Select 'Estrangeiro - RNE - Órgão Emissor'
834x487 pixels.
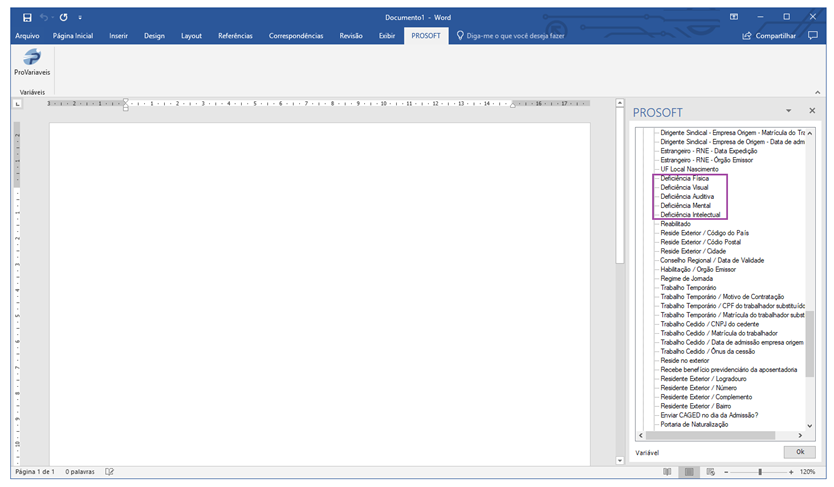[x=707, y=160]
